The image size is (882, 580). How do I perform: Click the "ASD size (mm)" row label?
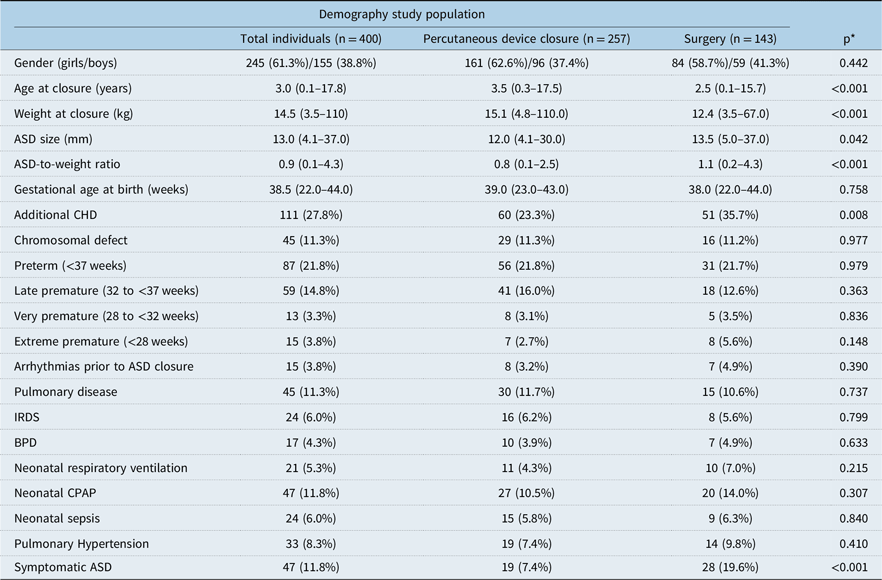52,139
